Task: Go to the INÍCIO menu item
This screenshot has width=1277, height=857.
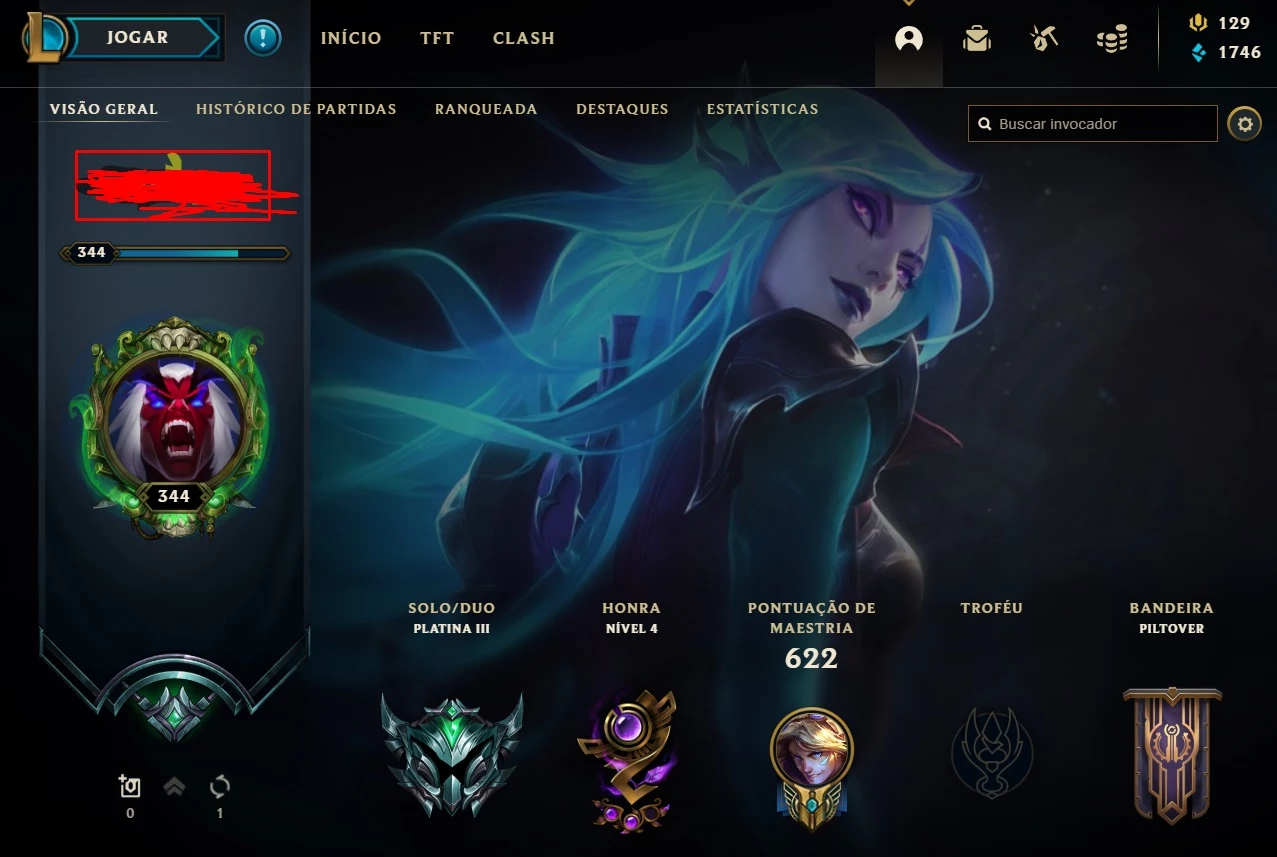Action: 351,38
